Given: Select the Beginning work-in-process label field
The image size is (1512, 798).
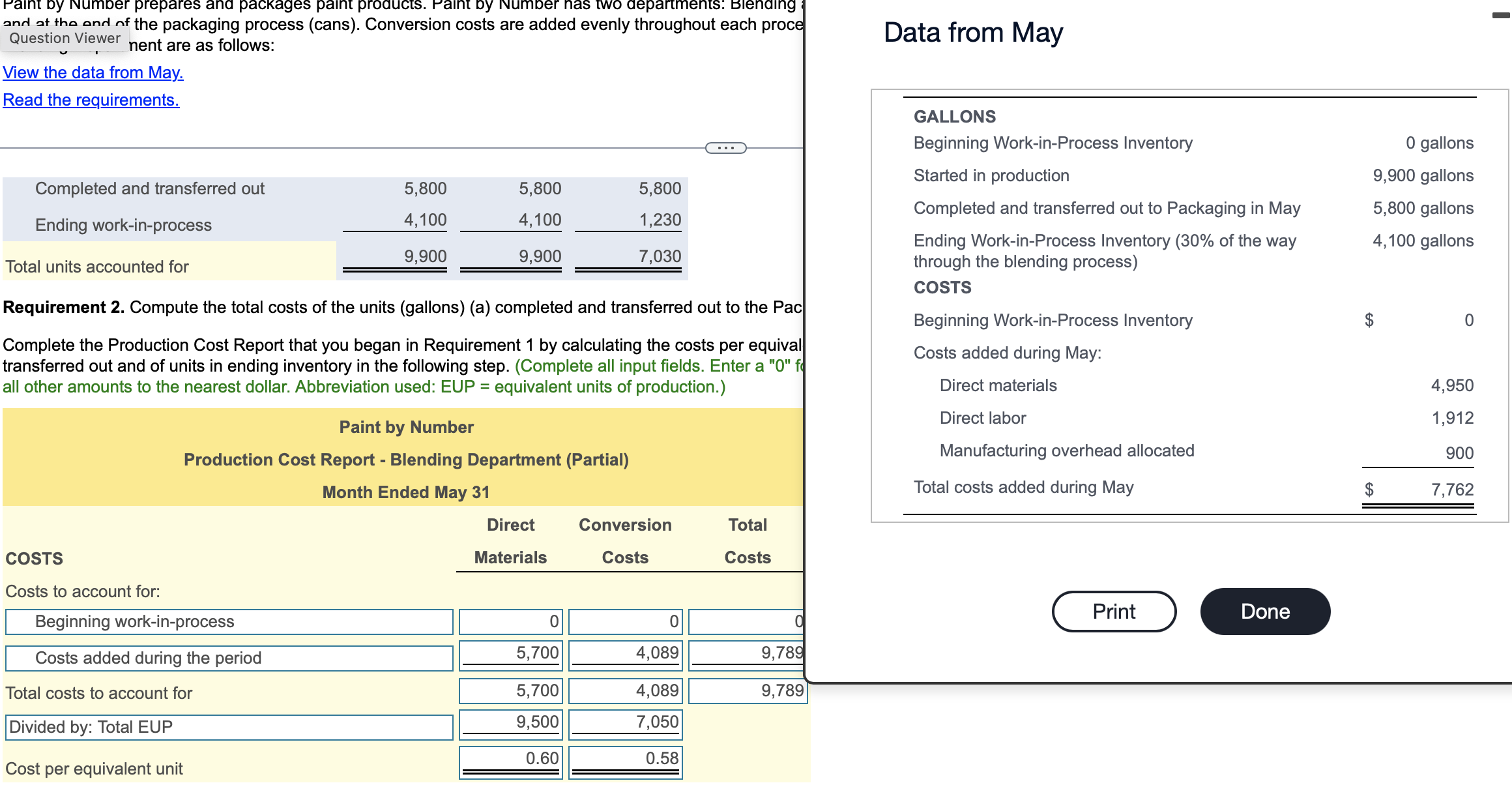Looking at the screenshot, I should tap(229, 622).
